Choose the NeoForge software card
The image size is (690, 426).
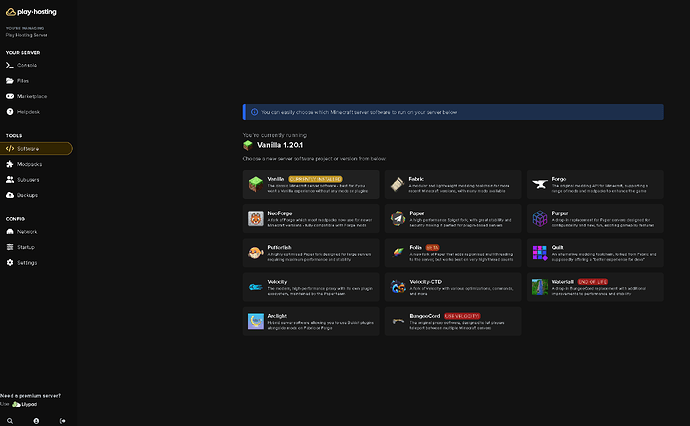pos(311,219)
